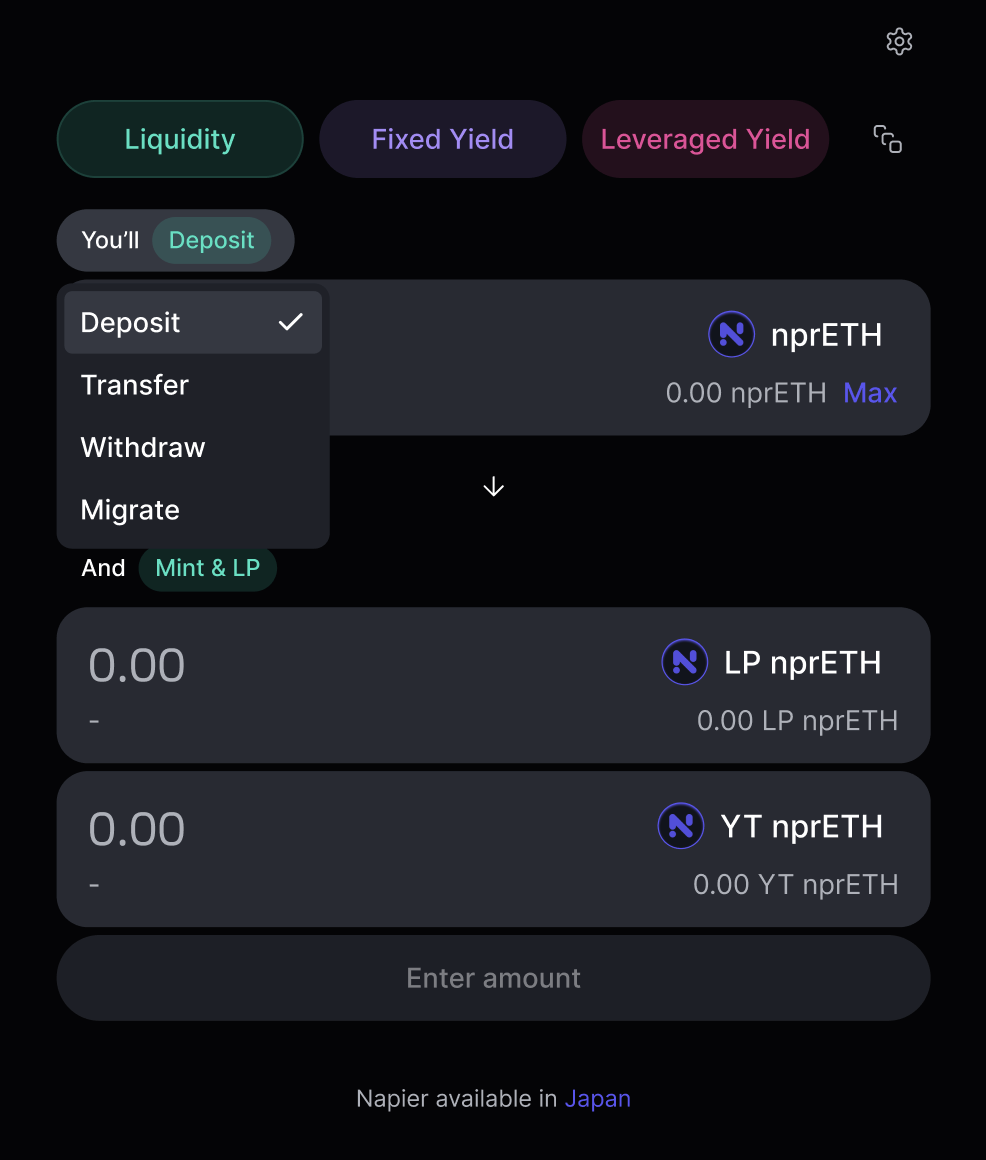Click the down arrow between token panels
The height and width of the screenshot is (1160, 986).
(x=493, y=487)
